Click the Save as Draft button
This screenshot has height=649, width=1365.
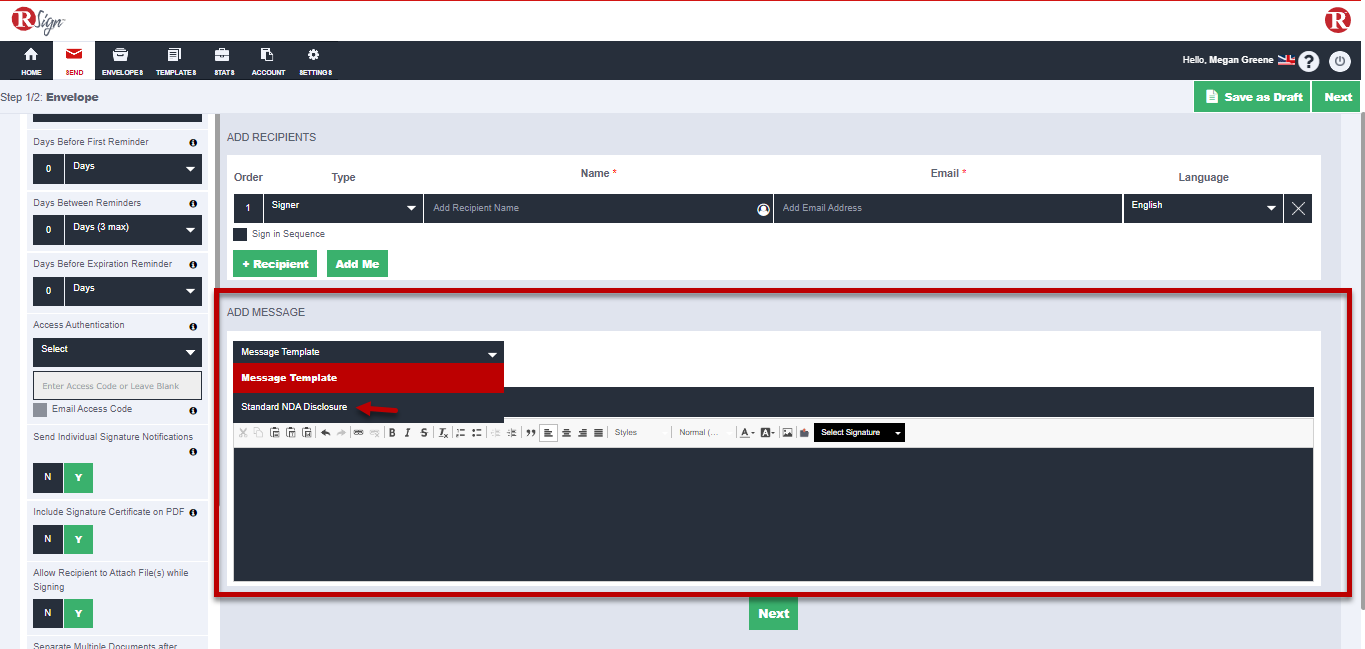click(x=1252, y=97)
